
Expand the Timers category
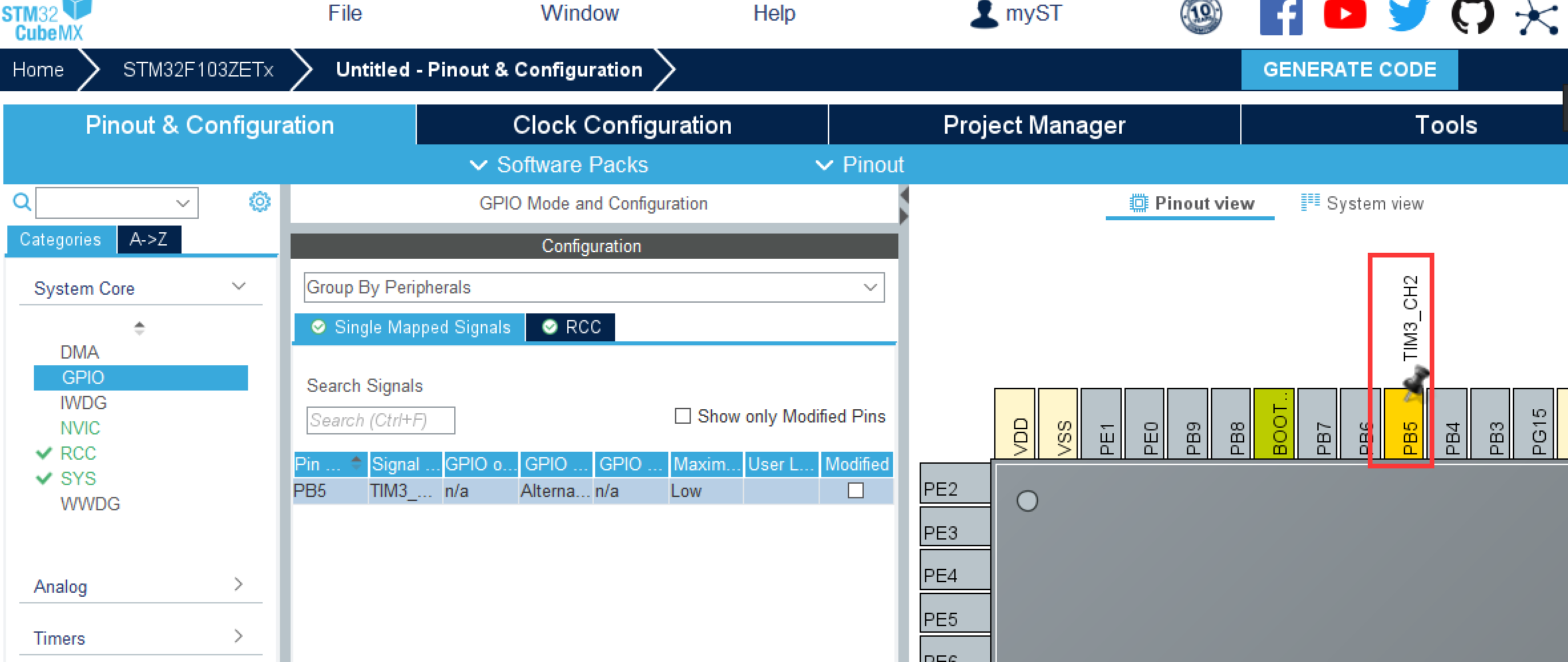tap(239, 636)
